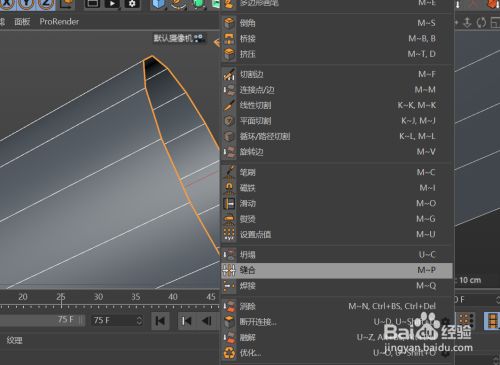The width and height of the screenshot is (500, 365).
Task: Open the 纹理 (Texture) material menu
Action: click(x=14, y=340)
